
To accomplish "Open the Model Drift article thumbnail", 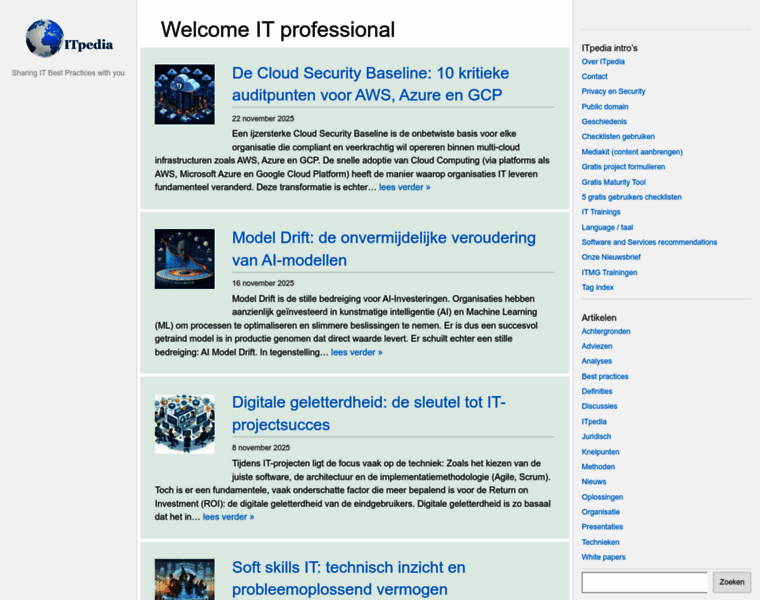I will point(185,259).
